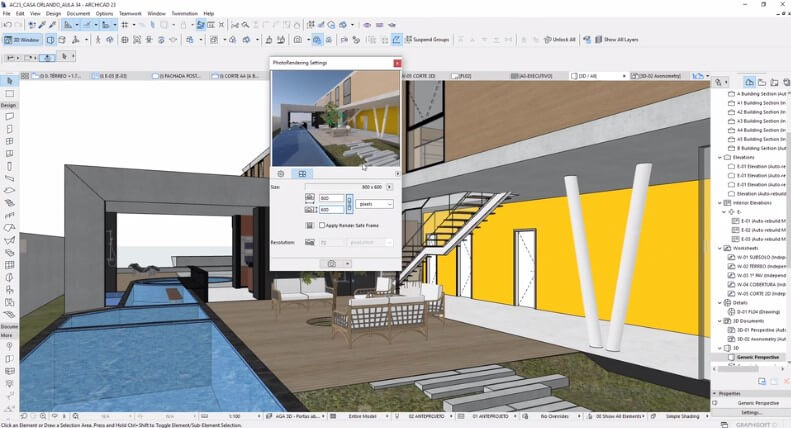Select the Marquee tool in the toolbox
791x428 pixels.
click(x=10, y=94)
